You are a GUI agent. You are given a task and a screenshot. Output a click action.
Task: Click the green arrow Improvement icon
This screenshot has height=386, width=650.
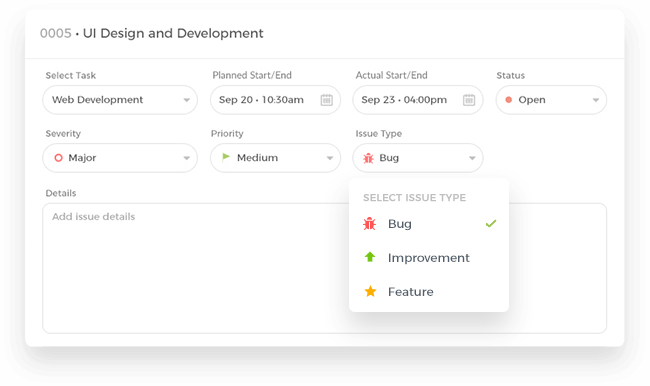(x=370, y=257)
